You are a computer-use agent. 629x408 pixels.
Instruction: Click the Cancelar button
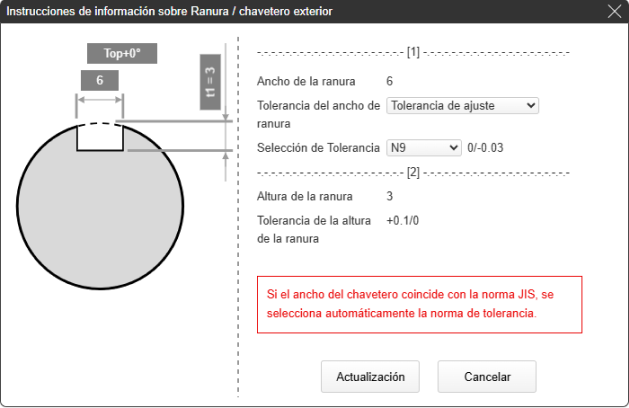point(487,377)
